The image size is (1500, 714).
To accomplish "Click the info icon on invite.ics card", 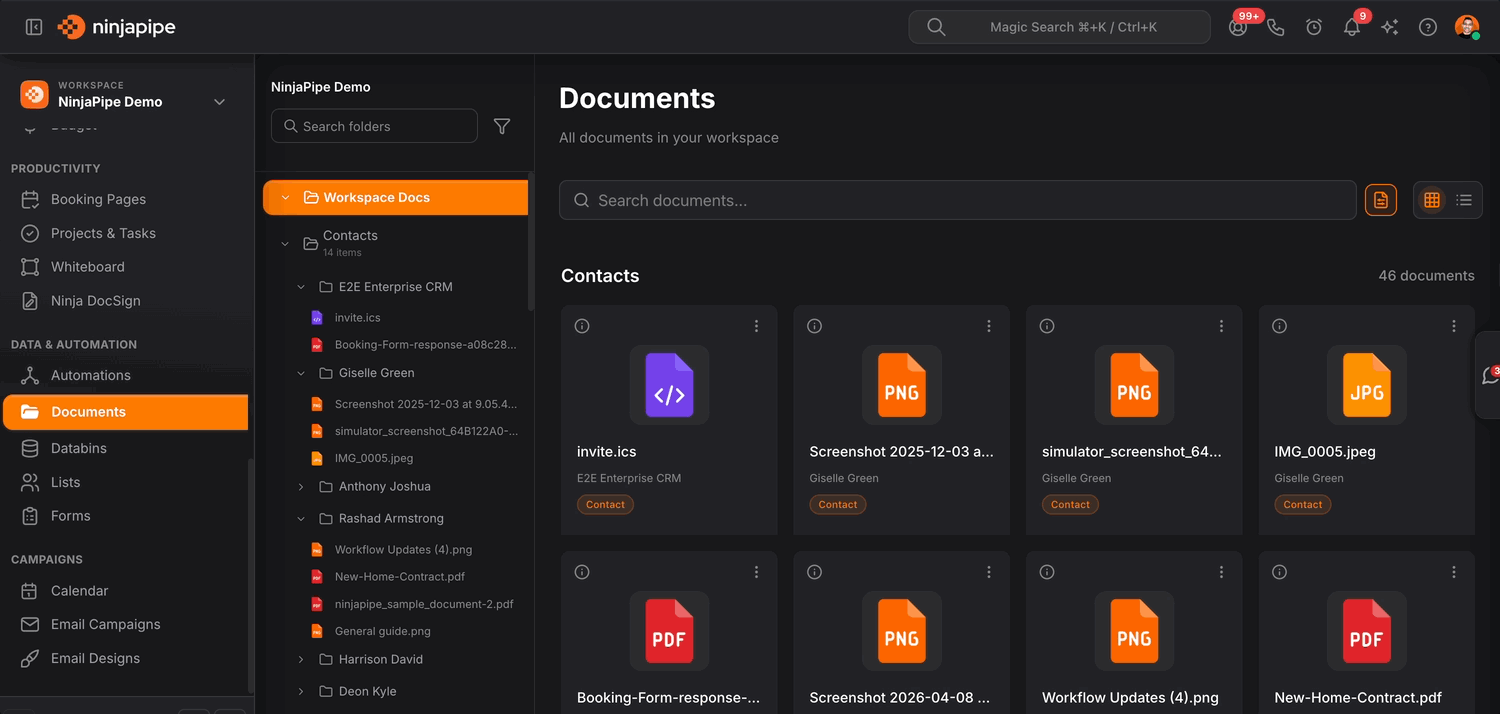I will coord(582,326).
